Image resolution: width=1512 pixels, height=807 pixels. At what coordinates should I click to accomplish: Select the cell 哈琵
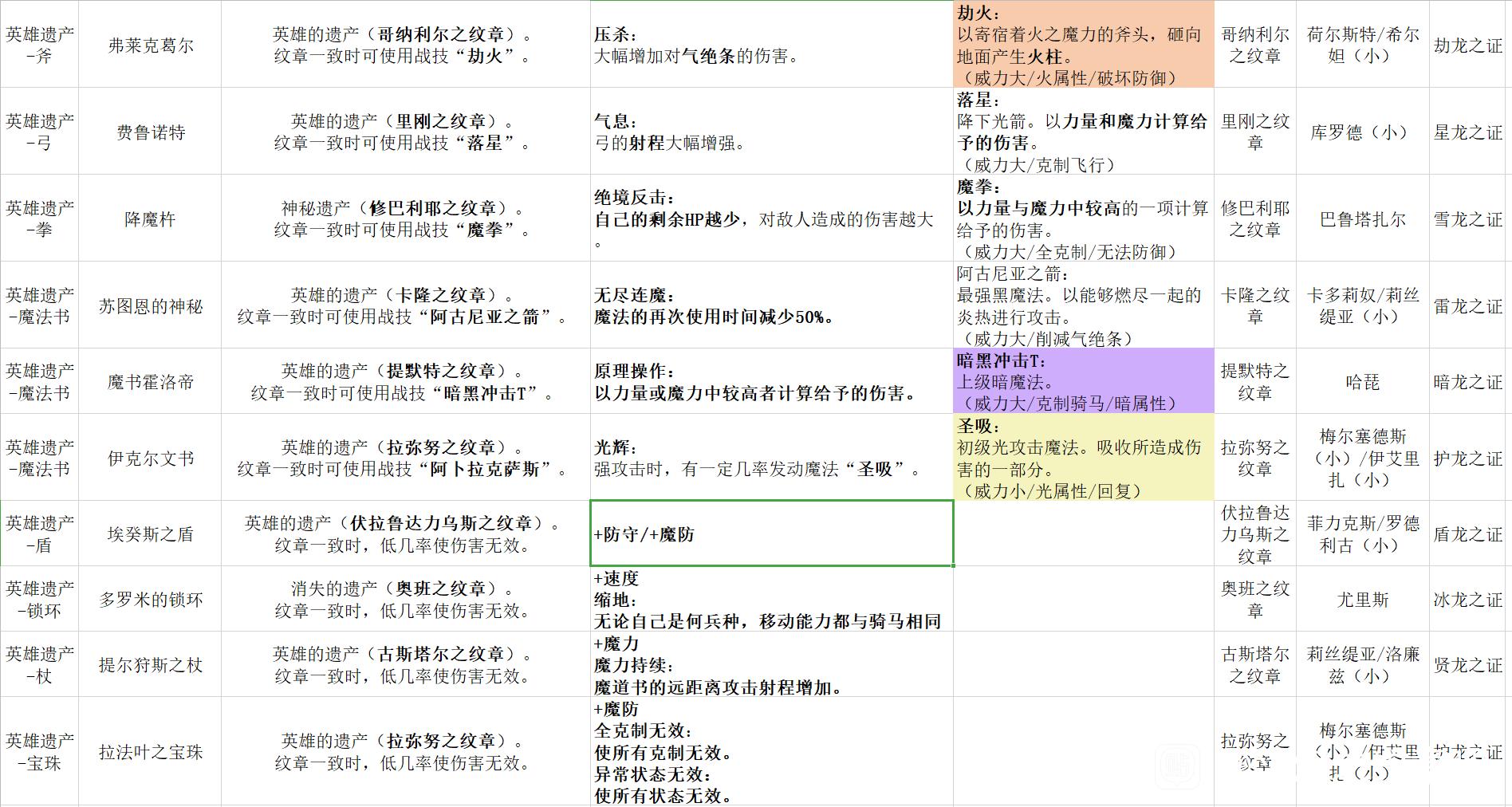[1363, 381]
